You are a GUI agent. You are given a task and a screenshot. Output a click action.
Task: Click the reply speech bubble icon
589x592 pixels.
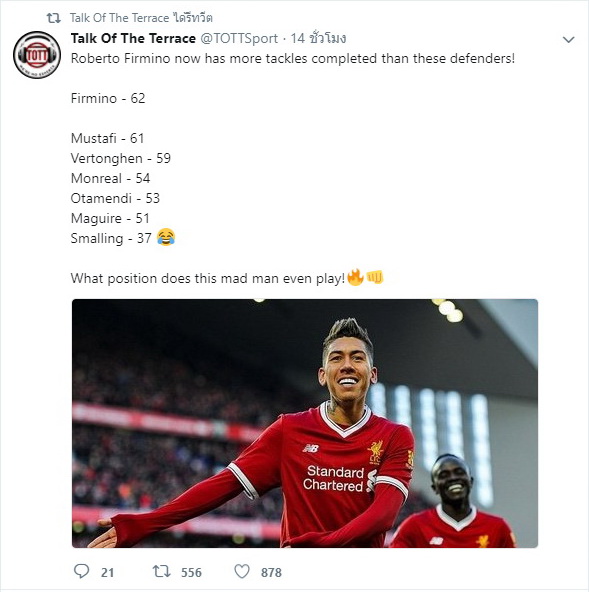coord(81,571)
